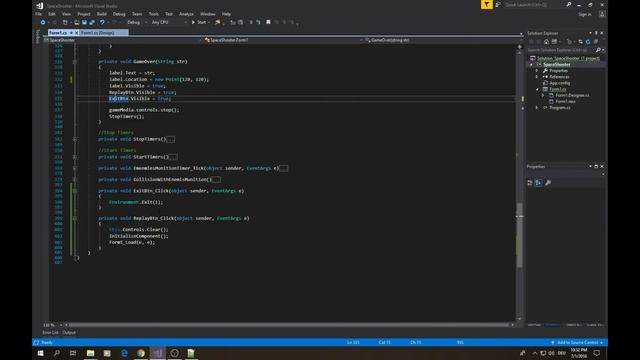Click Add to Source Control in status bar

[x=577, y=342]
